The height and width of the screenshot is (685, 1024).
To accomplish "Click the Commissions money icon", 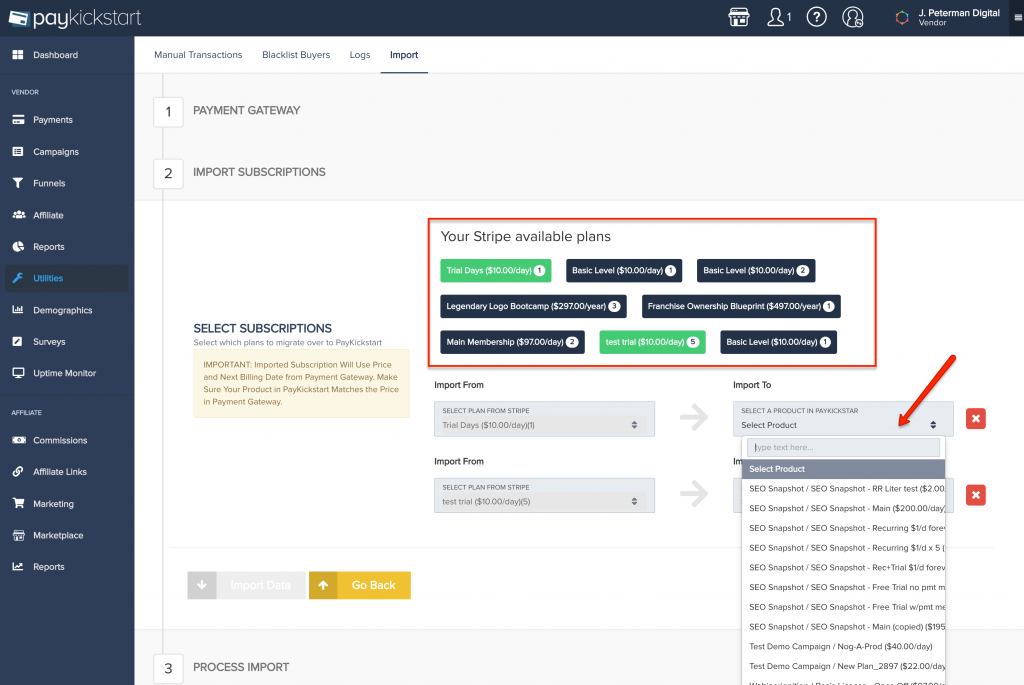I will click(x=18, y=440).
